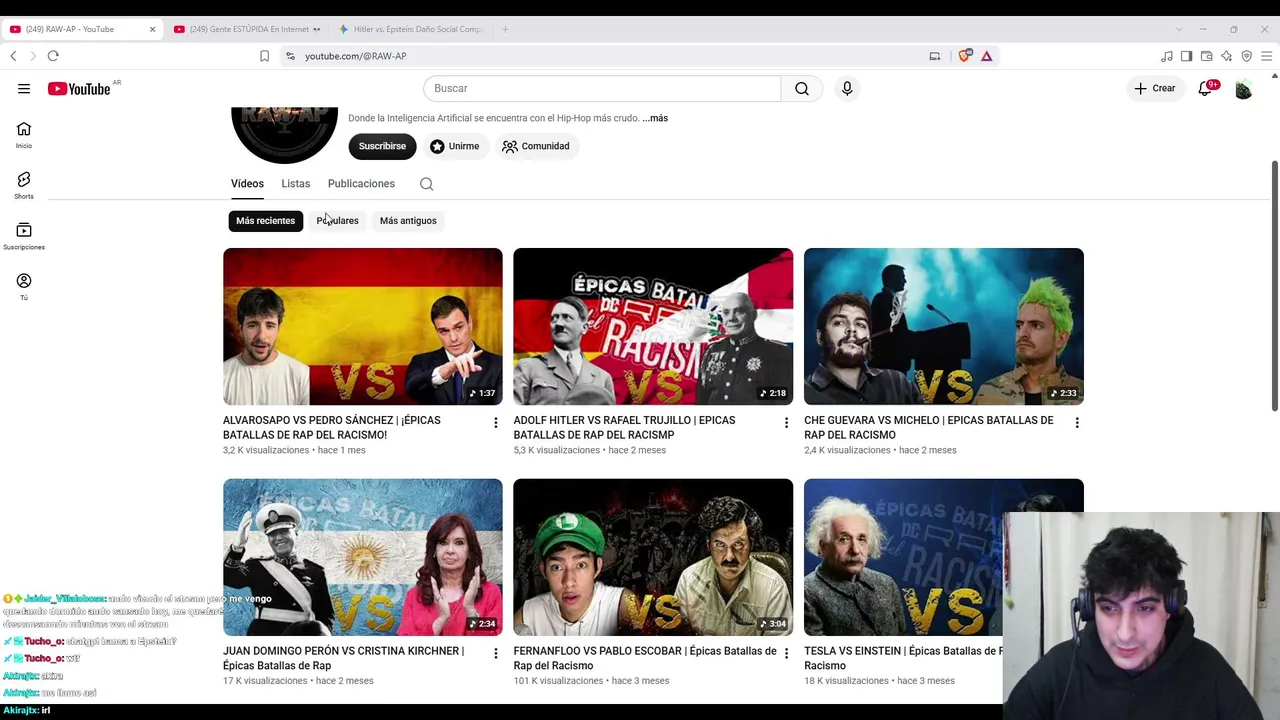Open the Crear menu button
The image size is (1280, 720).
pyautogui.click(x=1154, y=89)
